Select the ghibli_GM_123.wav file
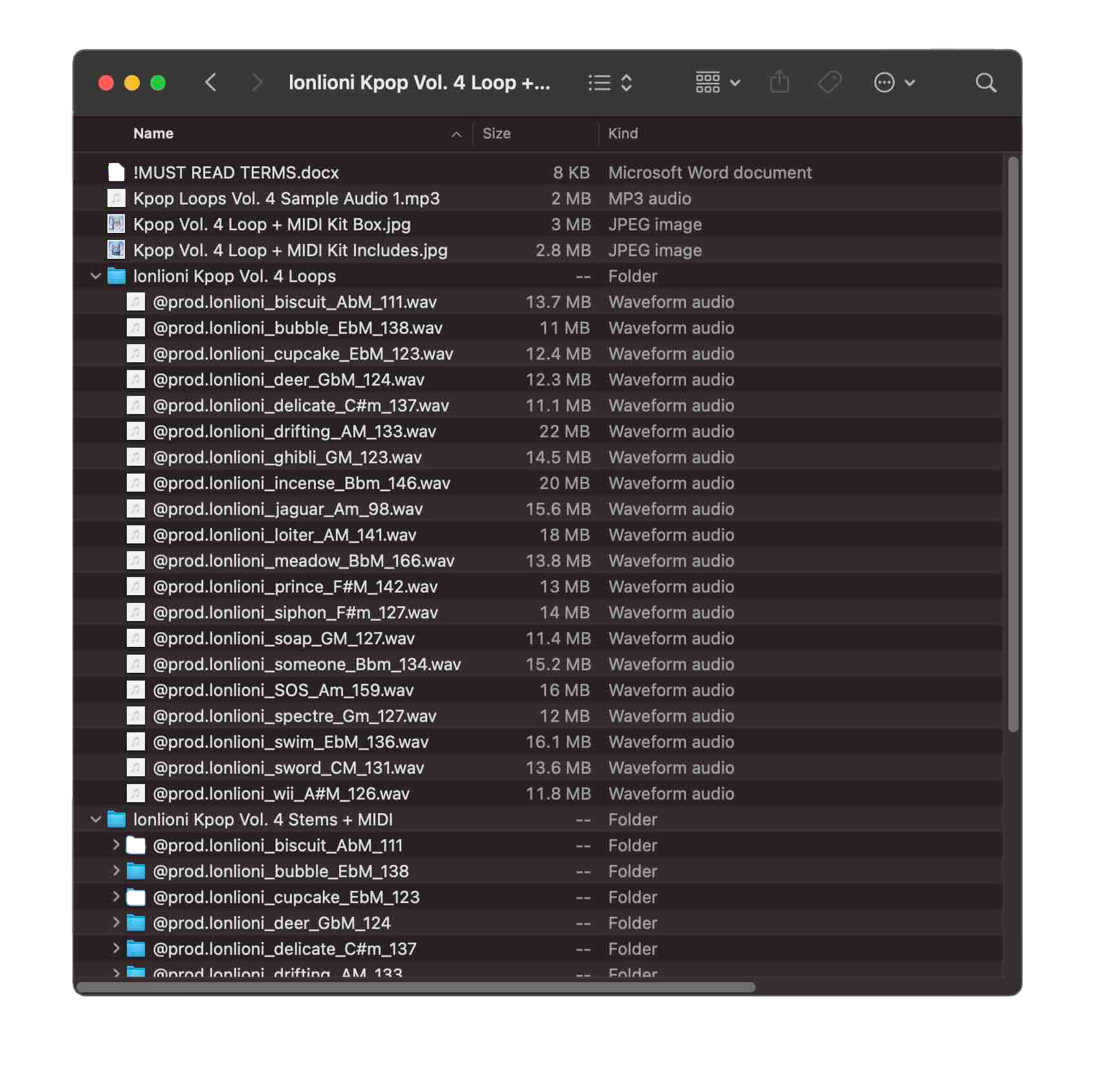This screenshot has height=1092, width=1095. (287, 457)
